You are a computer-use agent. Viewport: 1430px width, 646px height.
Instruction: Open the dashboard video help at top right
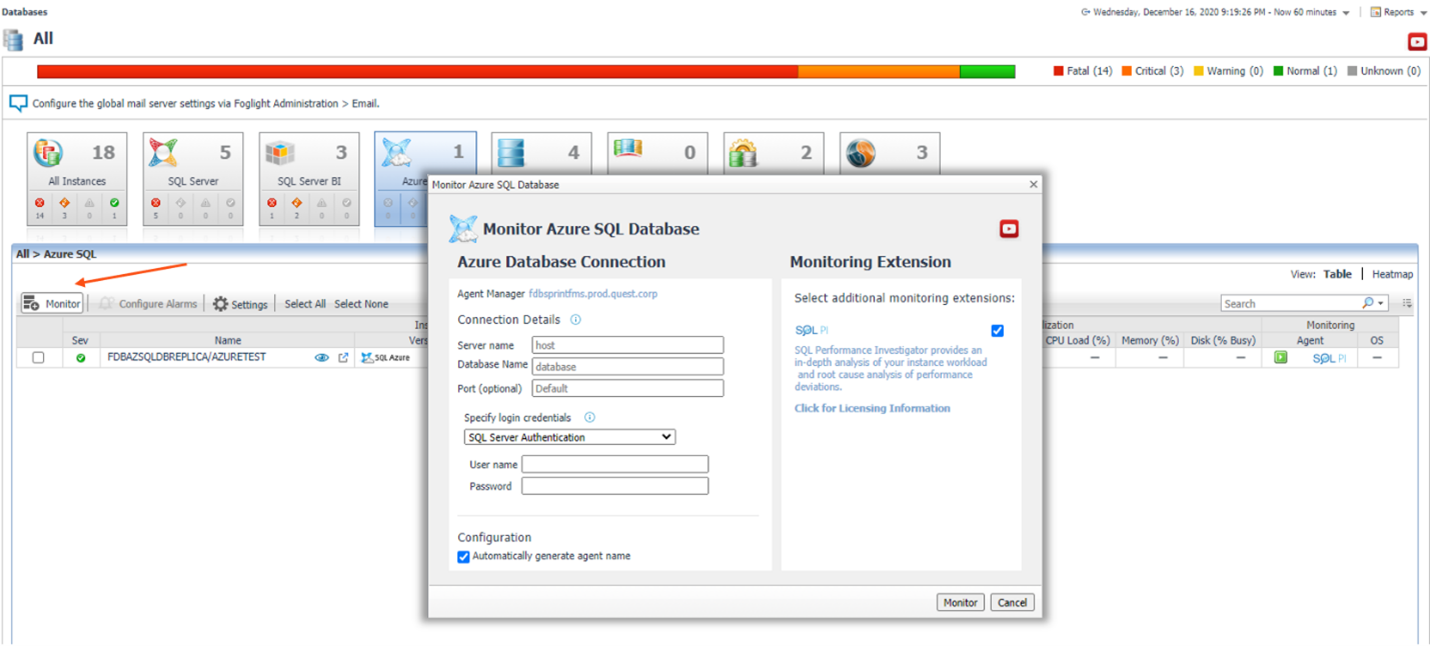coord(1417,41)
